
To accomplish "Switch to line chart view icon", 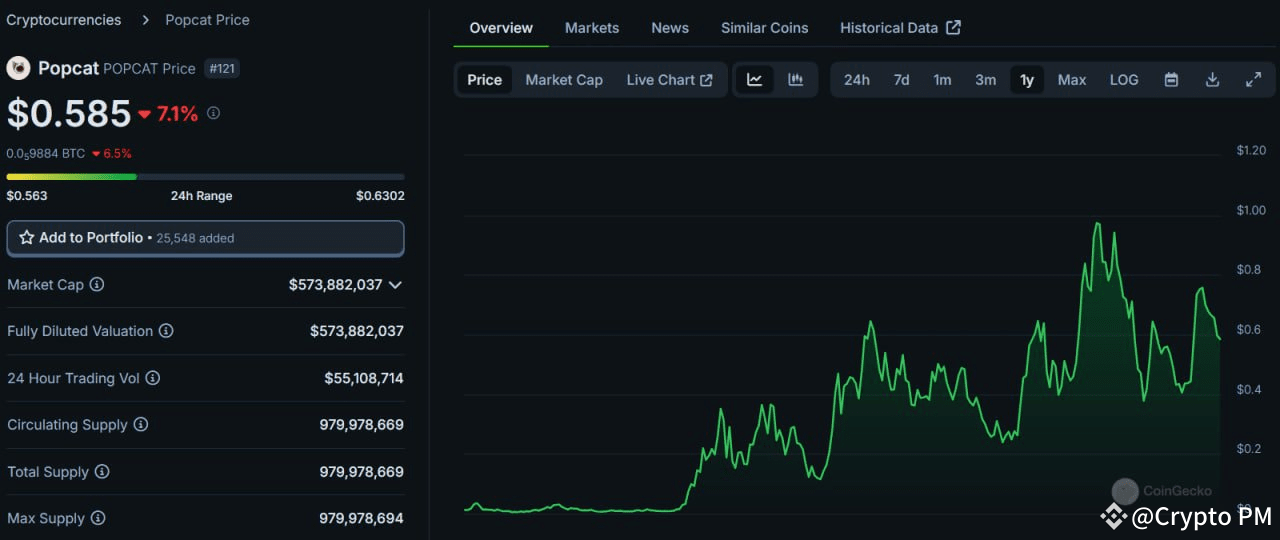I will tap(755, 80).
